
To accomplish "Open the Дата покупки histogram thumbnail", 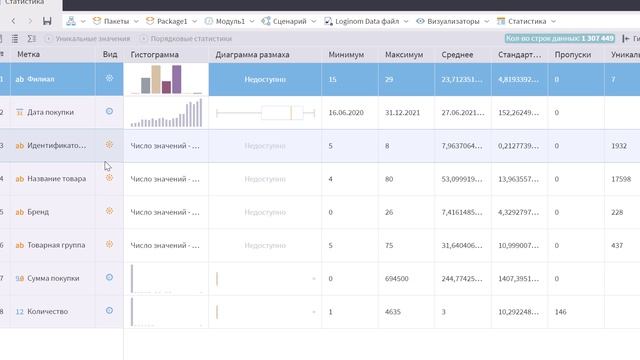I will 166,113.
